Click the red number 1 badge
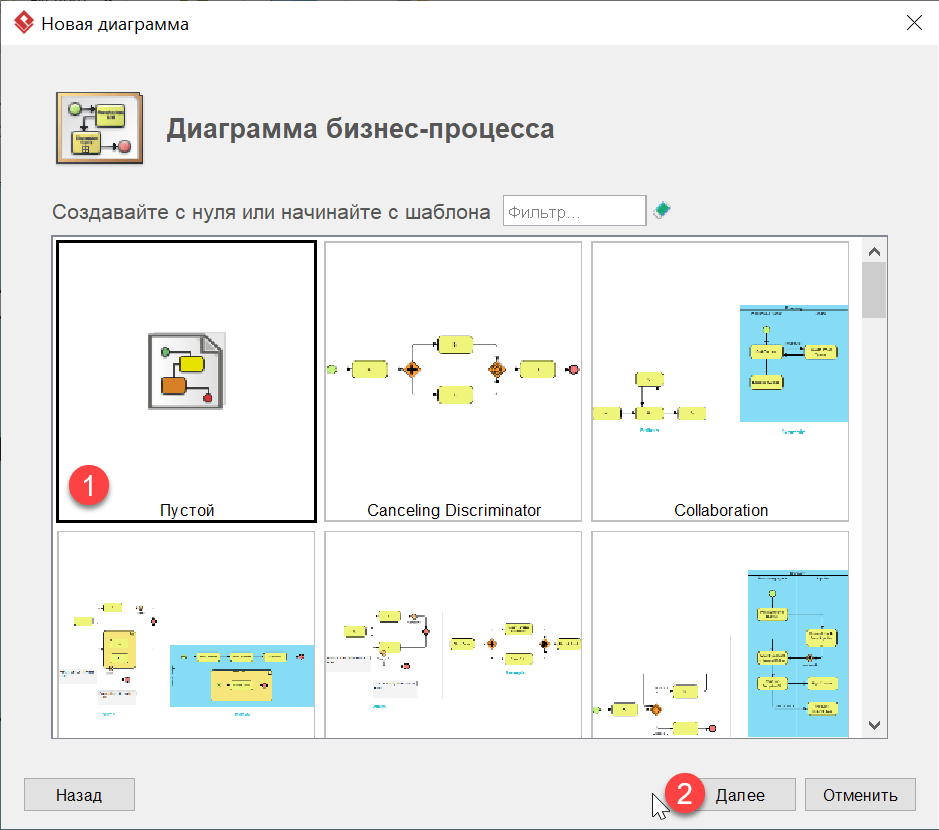Viewport: 939px width, 830px height. coord(88,485)
